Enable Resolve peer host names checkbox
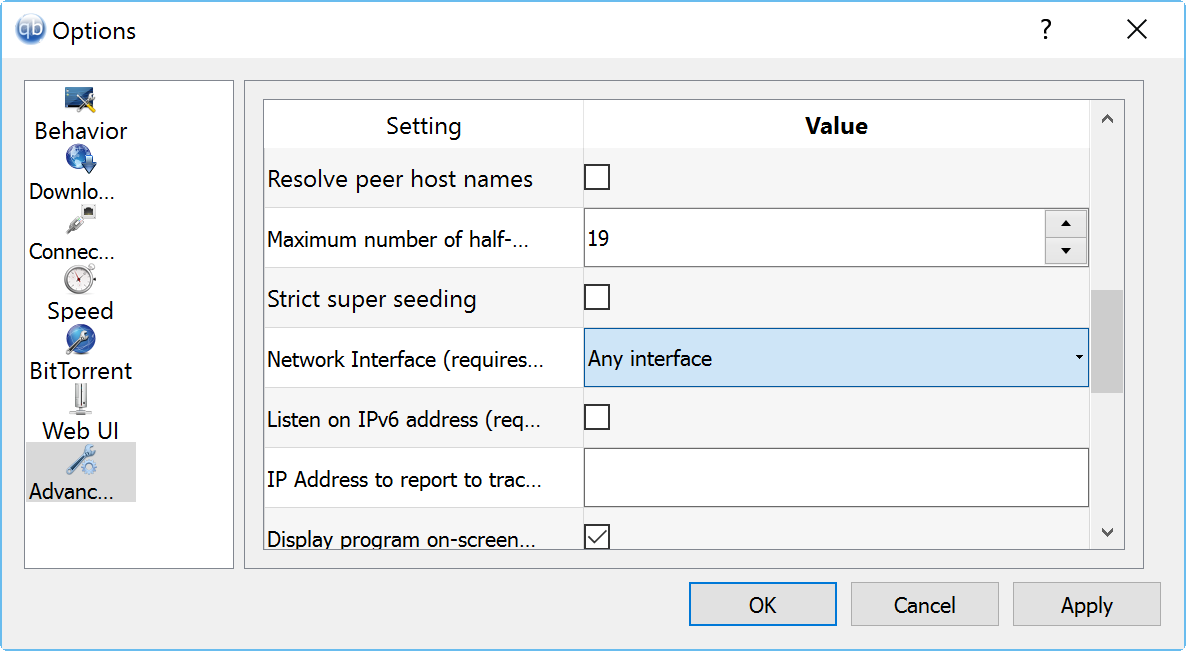 coord(597,178)
